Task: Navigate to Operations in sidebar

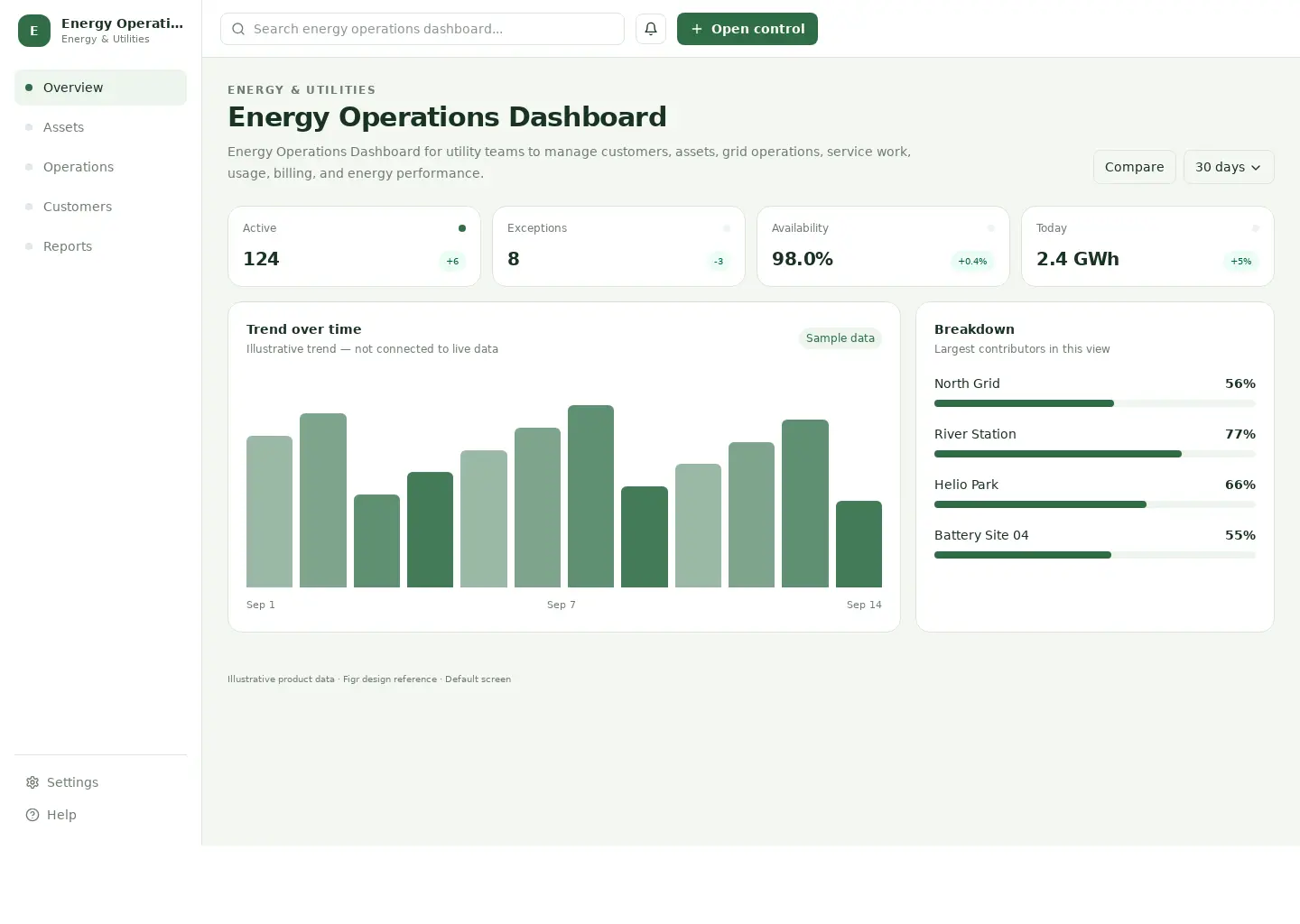Action: pos(101,167)
